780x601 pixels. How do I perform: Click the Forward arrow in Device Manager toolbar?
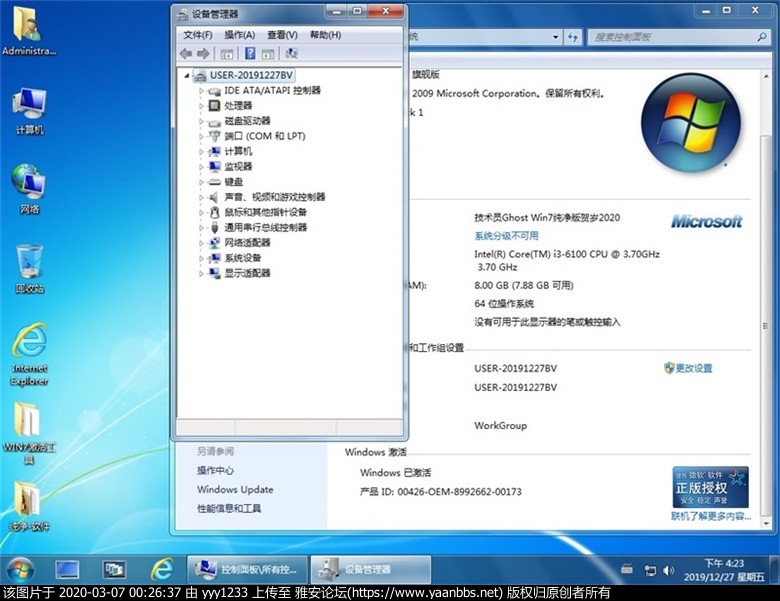click(203, 54)
